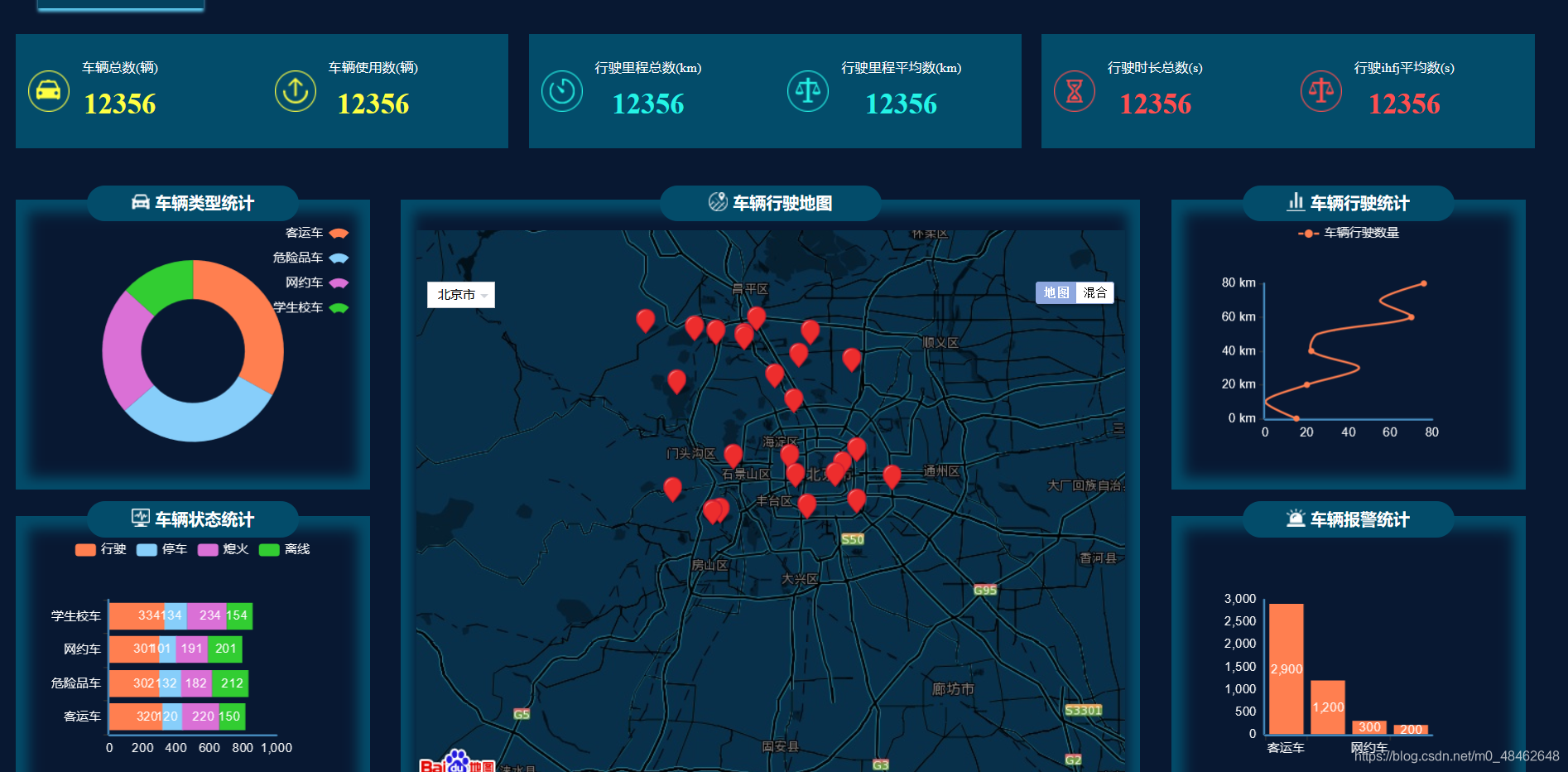Click the 2,900 alarm bar for 客运车

click(1287, 668)
